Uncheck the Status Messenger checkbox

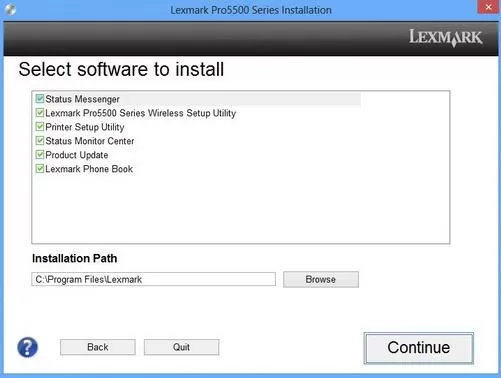[x=40, y=99]
